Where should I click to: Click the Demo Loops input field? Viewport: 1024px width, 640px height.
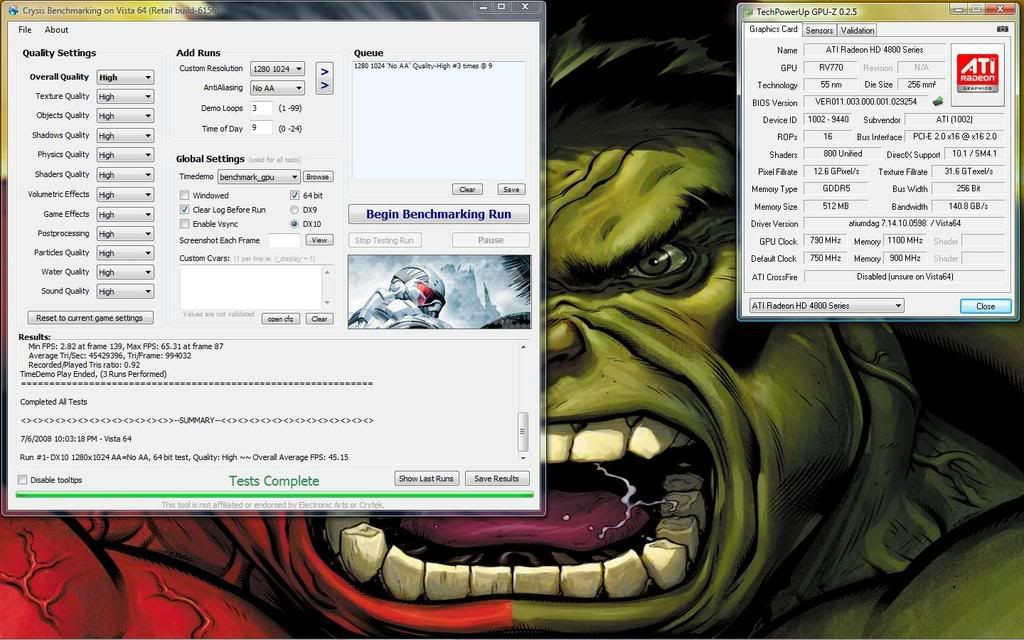261,108
